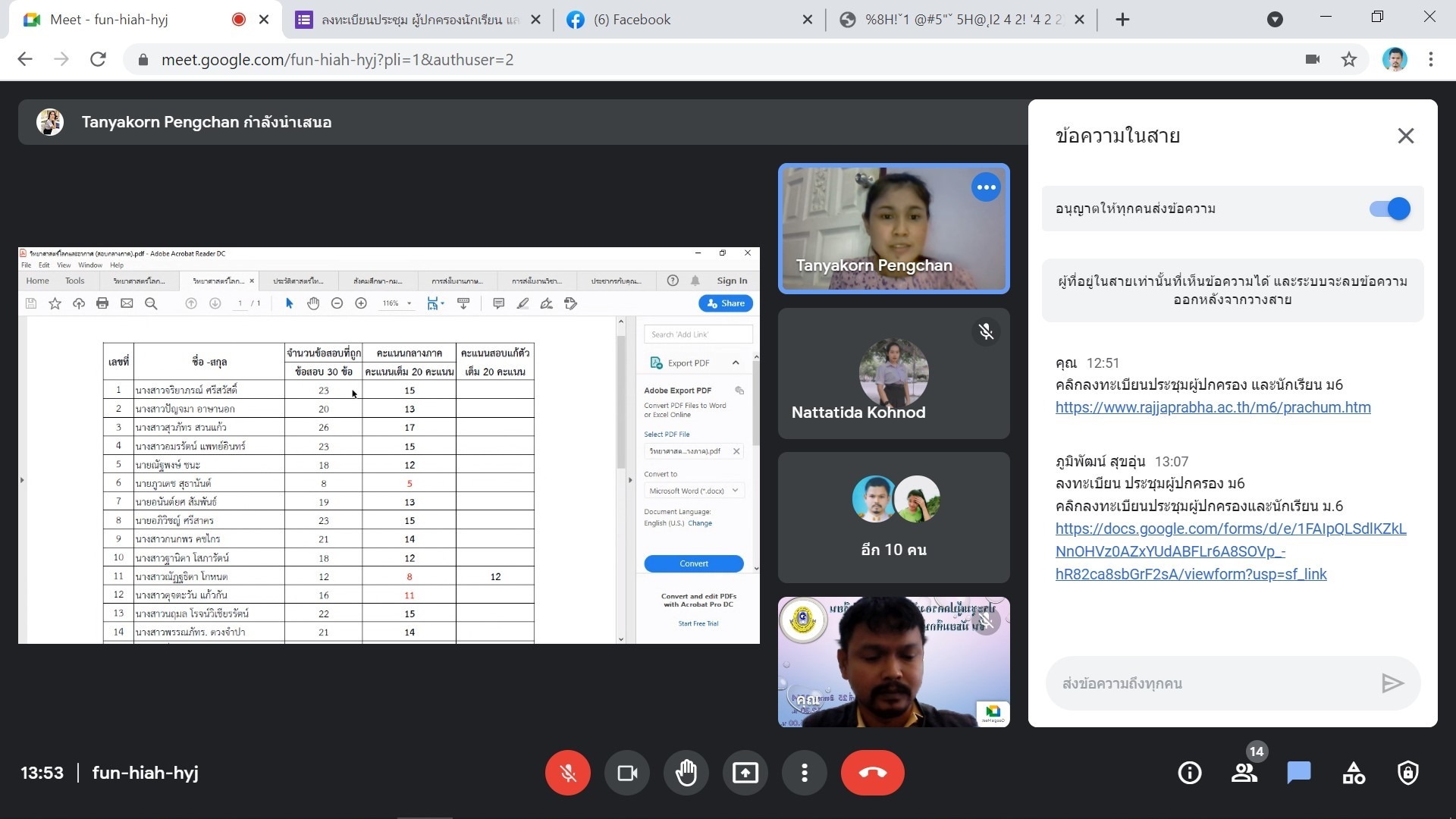Click the address bar URL
1456x819 pixels.
pyautogui.click(x=337, y=59)
